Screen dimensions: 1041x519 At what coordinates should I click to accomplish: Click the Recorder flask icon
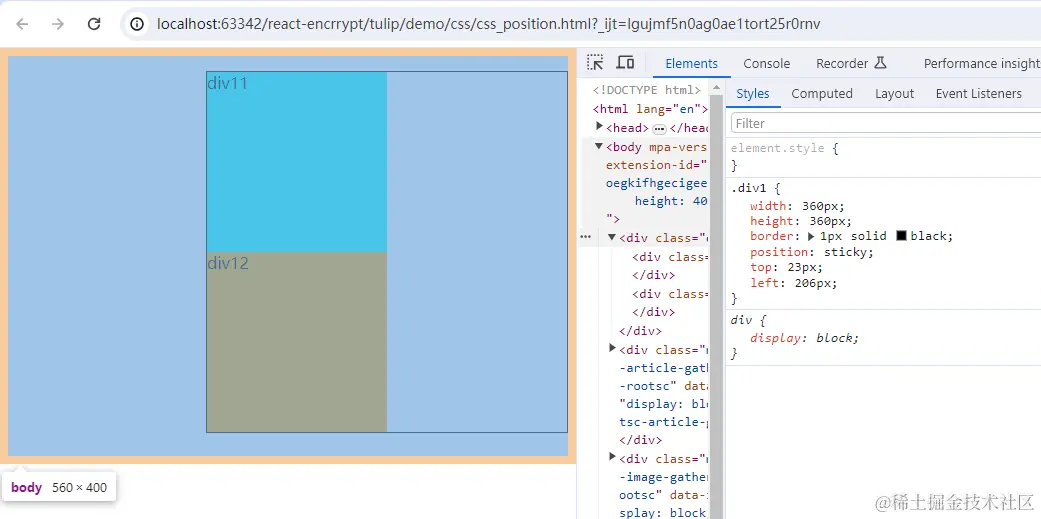click(880, 63)
